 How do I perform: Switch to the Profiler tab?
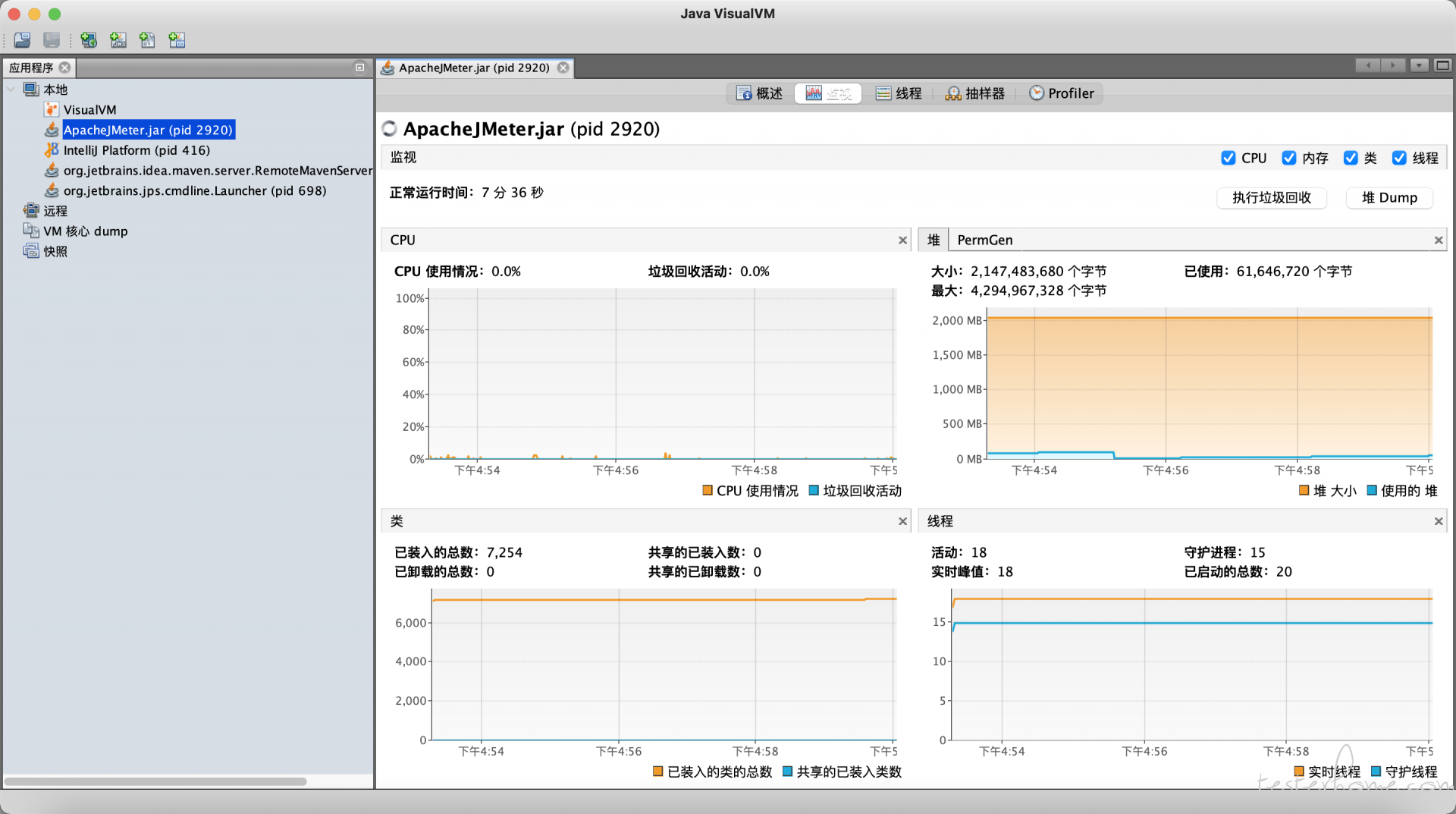coord(1062,93)
